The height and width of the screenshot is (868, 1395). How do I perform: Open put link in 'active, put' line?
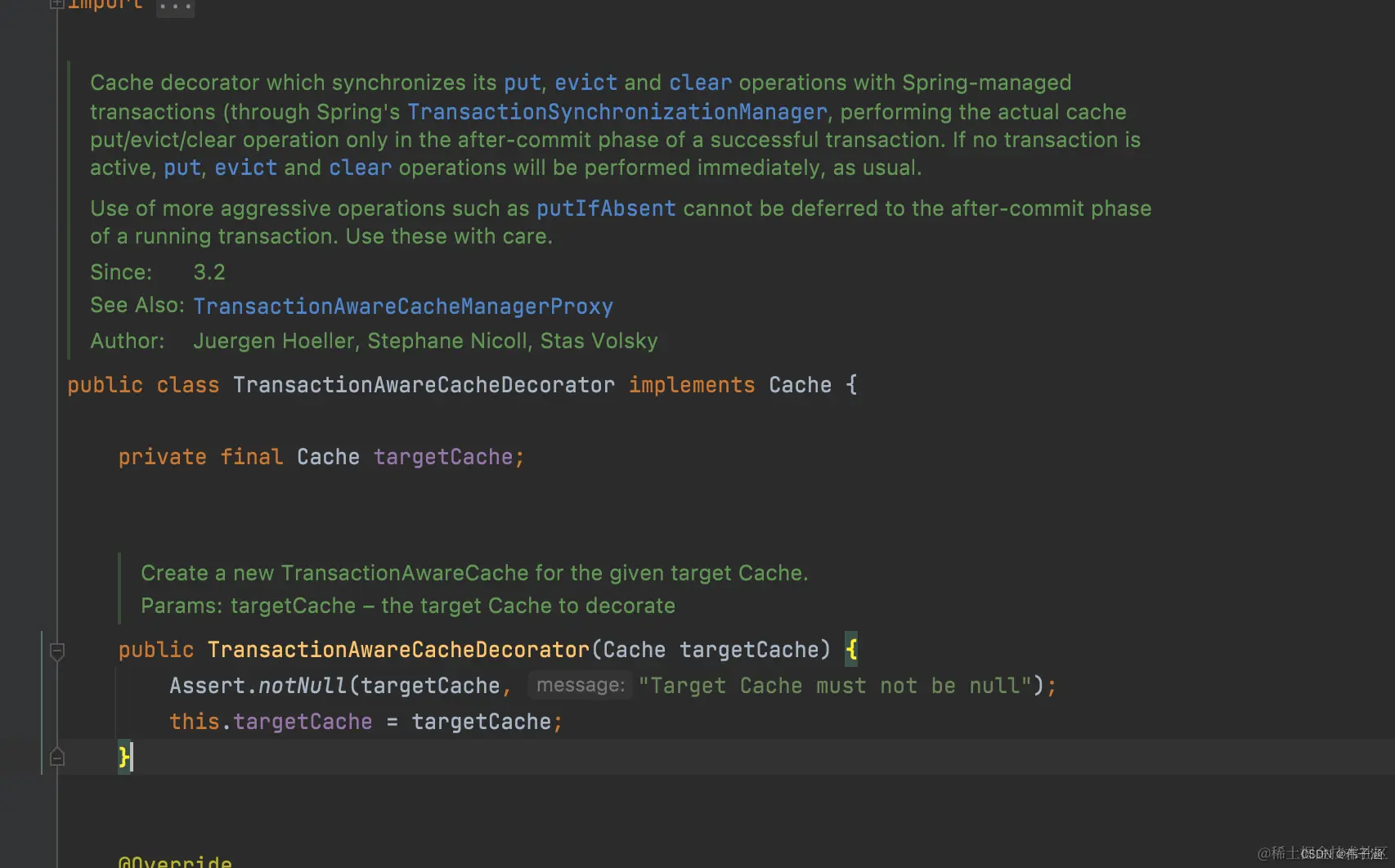point(182,168)
